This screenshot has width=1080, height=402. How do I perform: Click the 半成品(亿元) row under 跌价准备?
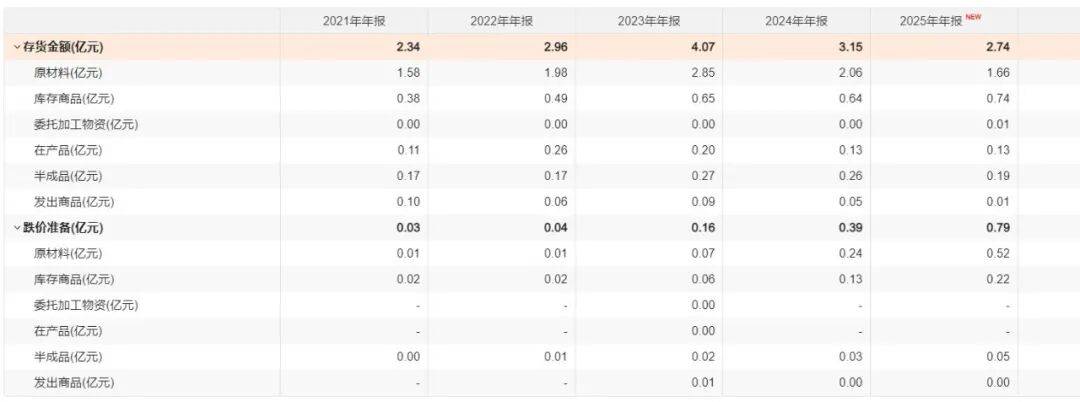pos(540,357)
